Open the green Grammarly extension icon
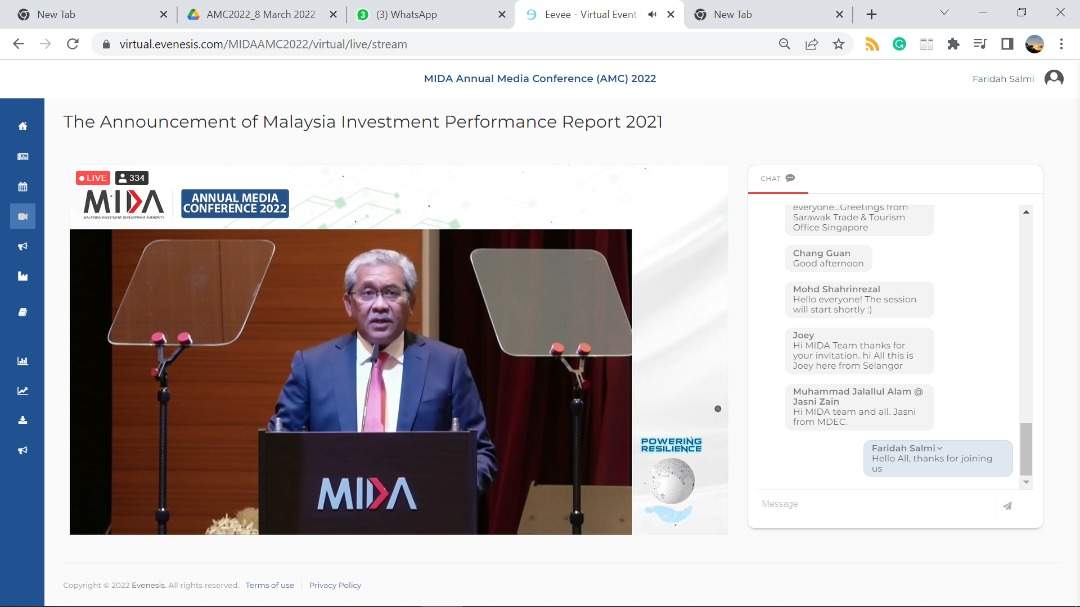 pos(899,44)
